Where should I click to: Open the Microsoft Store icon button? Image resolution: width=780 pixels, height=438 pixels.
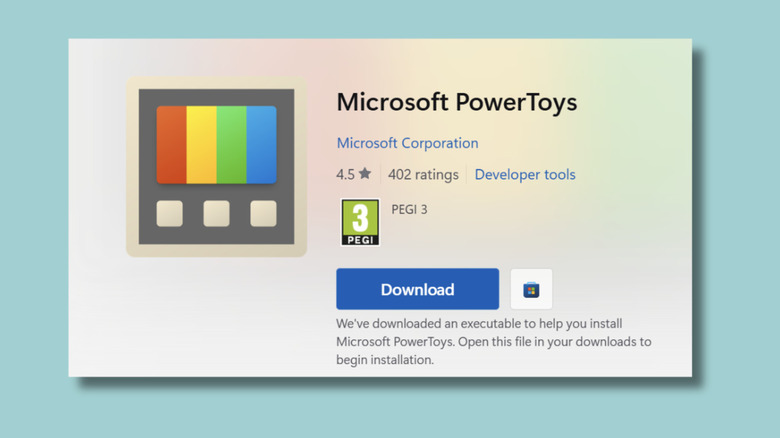coord(531,290)
